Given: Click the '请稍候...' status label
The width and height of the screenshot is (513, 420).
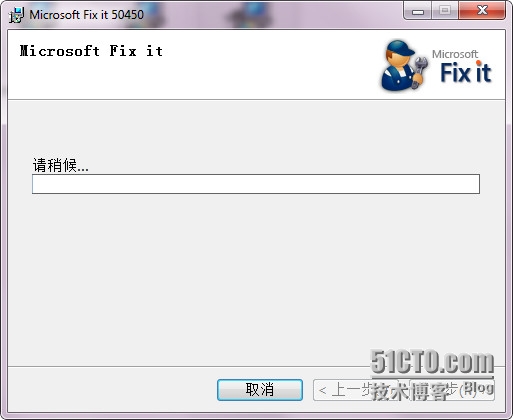Looking at the screenshot, I should (x=61, y=165).
